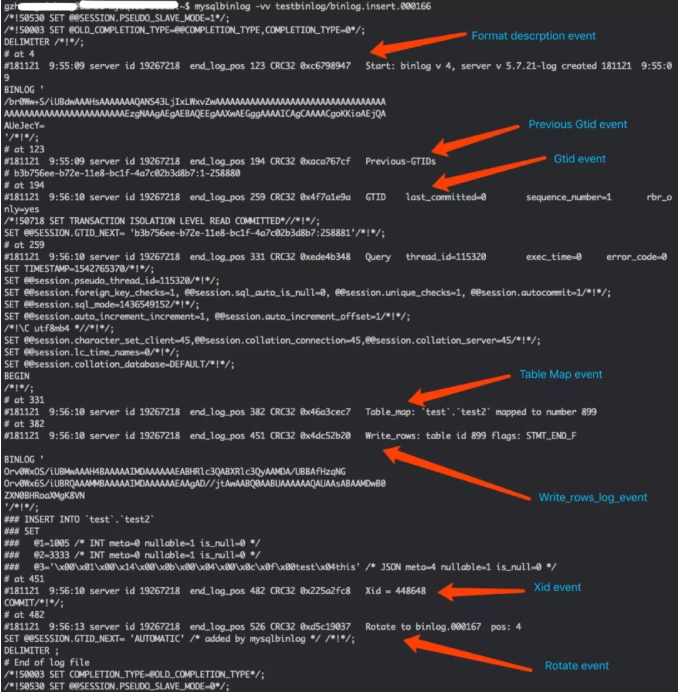
Task: Click the '# at 123' position line
Action: click(24, 149)
